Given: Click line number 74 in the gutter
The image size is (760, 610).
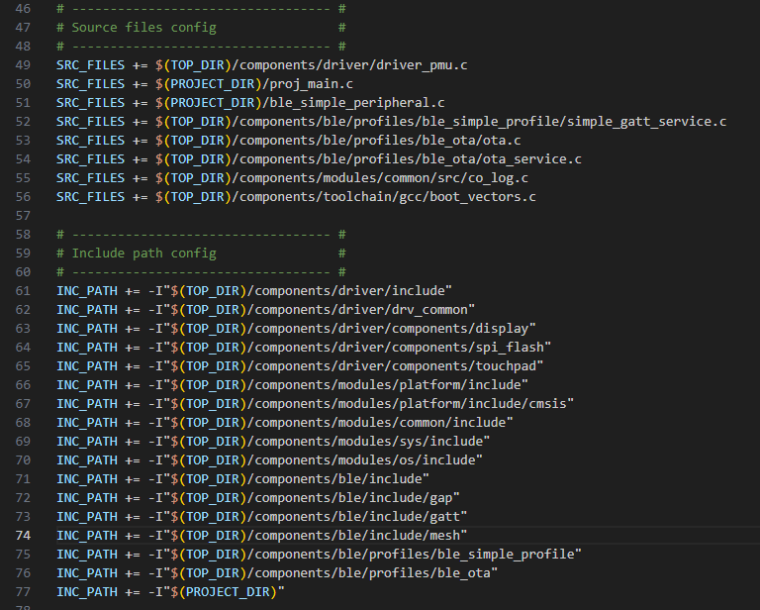Looking at the screenshot, I should point(24,535).
